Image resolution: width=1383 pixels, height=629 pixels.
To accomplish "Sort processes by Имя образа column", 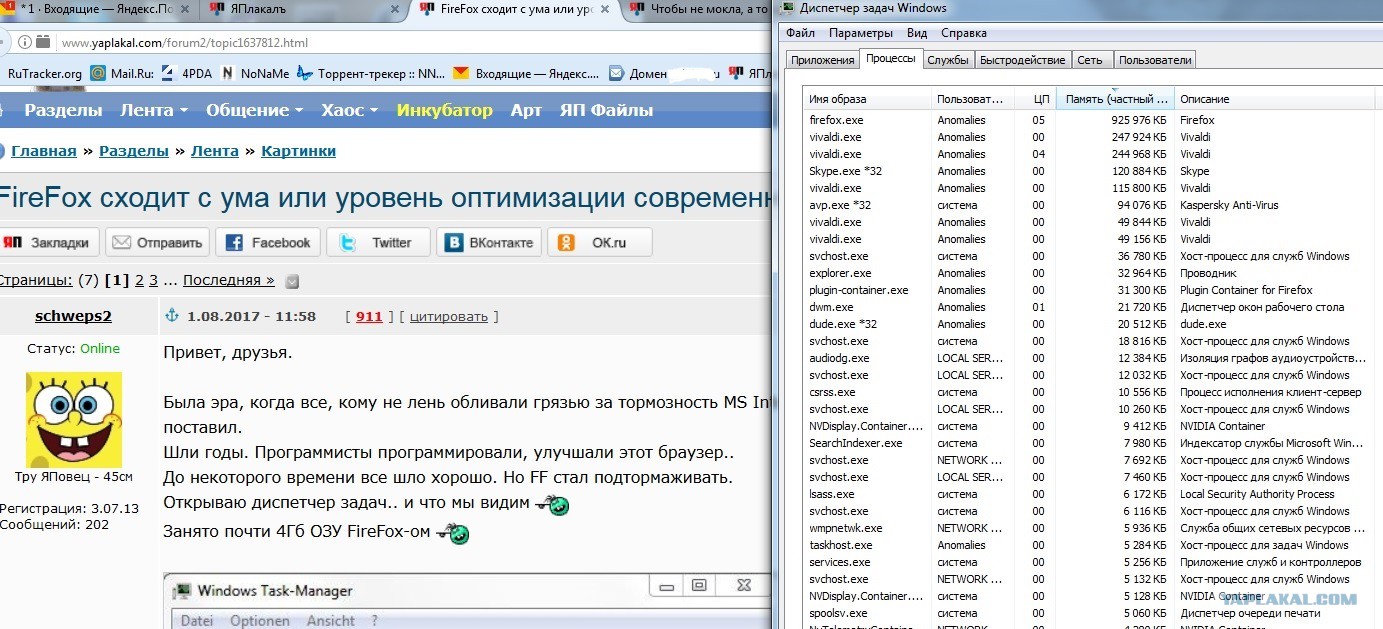I will point(868,99).
